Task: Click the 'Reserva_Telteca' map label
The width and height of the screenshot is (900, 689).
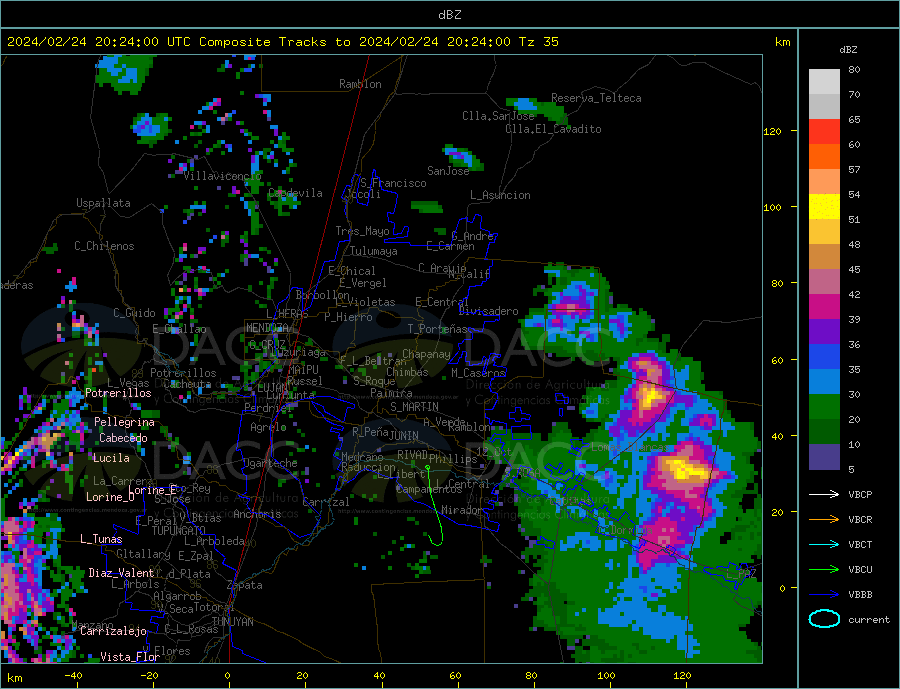Action: pos(596,98)
